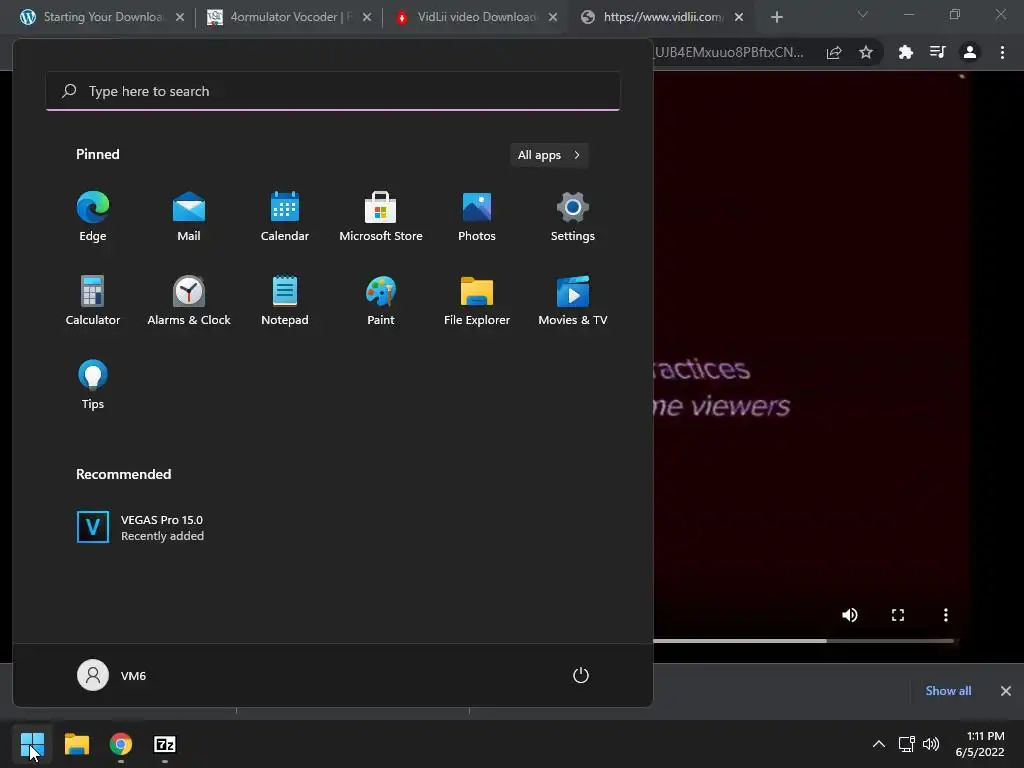This screenshot has width=1024, height=768.
Task: Open Microsoft Store
Action: (x=381, y=217)
